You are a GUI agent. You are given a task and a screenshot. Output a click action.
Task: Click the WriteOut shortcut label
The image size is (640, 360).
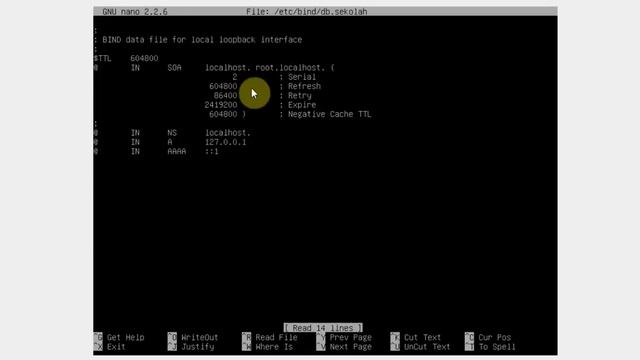point(200,338)
